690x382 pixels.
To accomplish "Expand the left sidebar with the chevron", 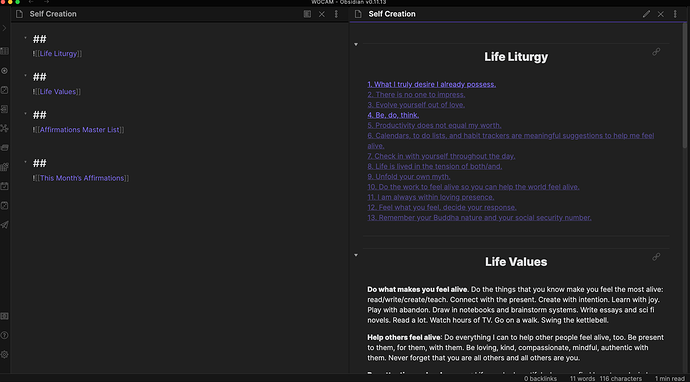I will coord(4,28).
